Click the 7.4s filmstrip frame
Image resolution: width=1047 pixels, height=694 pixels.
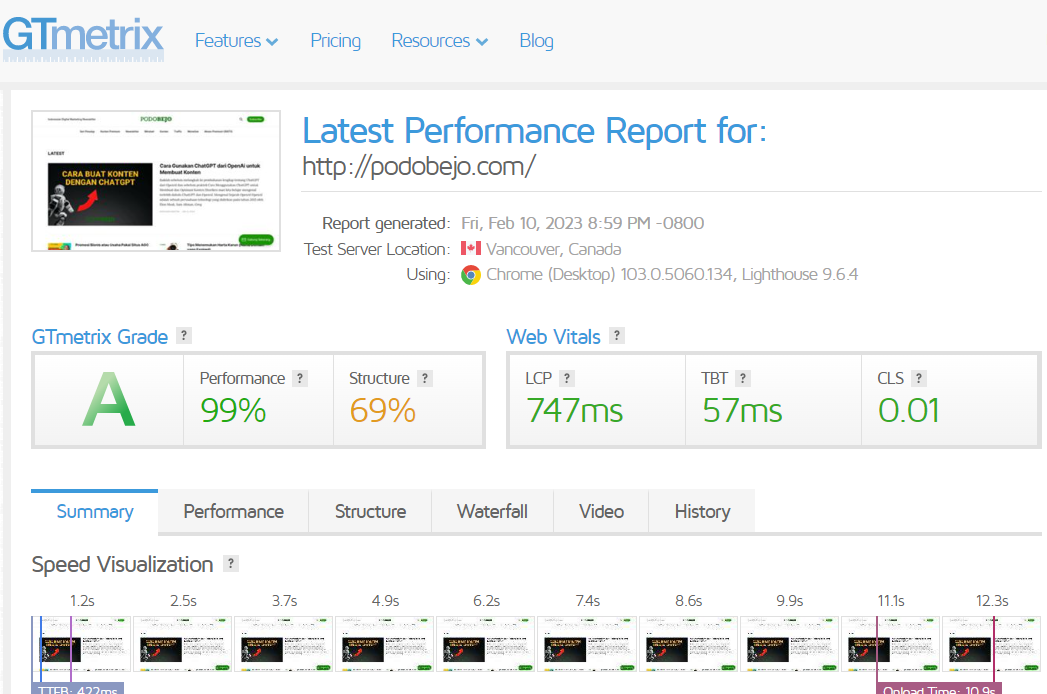(588, 644)
